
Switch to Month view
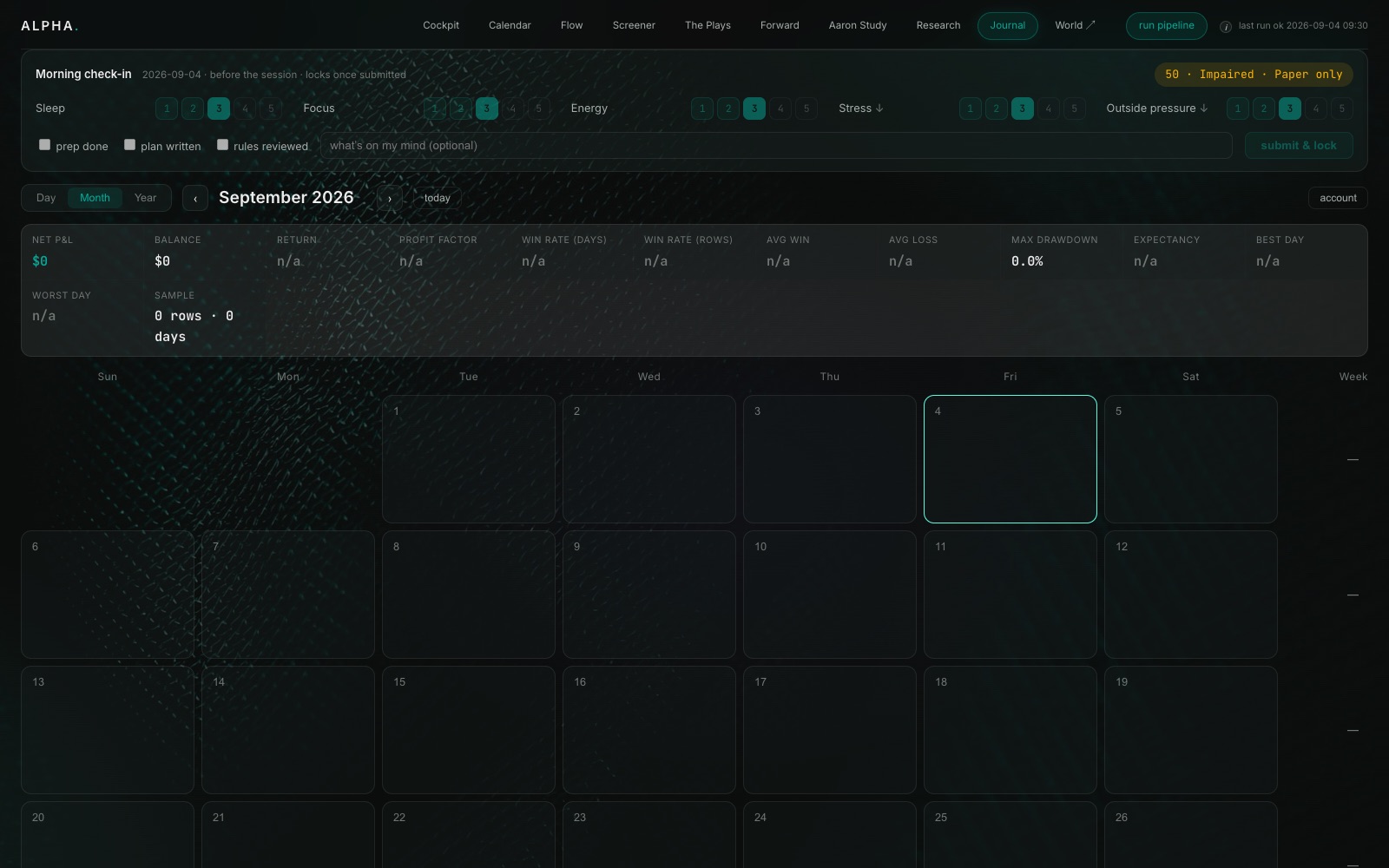(95, 198)
